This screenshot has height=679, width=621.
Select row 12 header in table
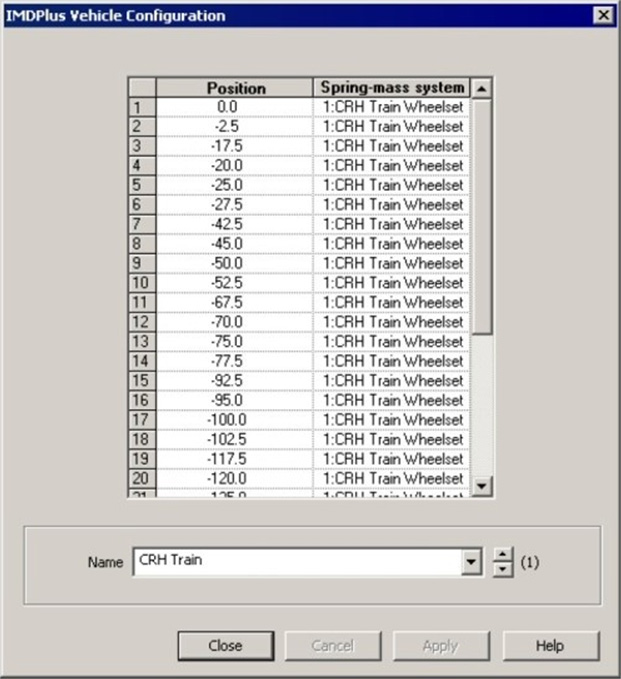pyautogui.click(x=141, y=322)
